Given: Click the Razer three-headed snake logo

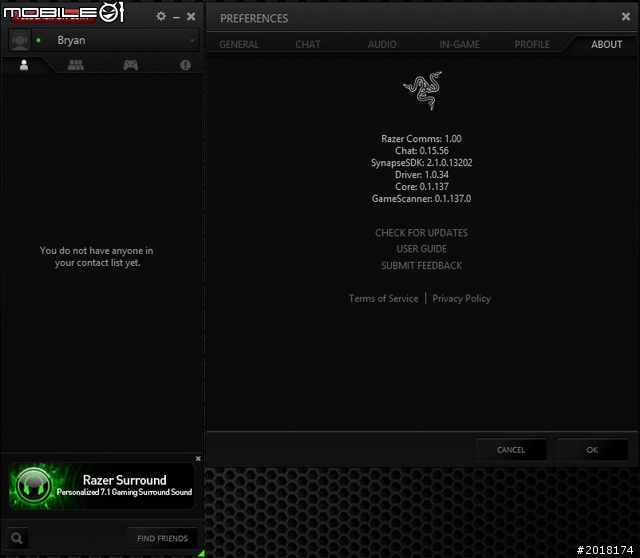Looking at the screenshot, I should tap(423, 91).
